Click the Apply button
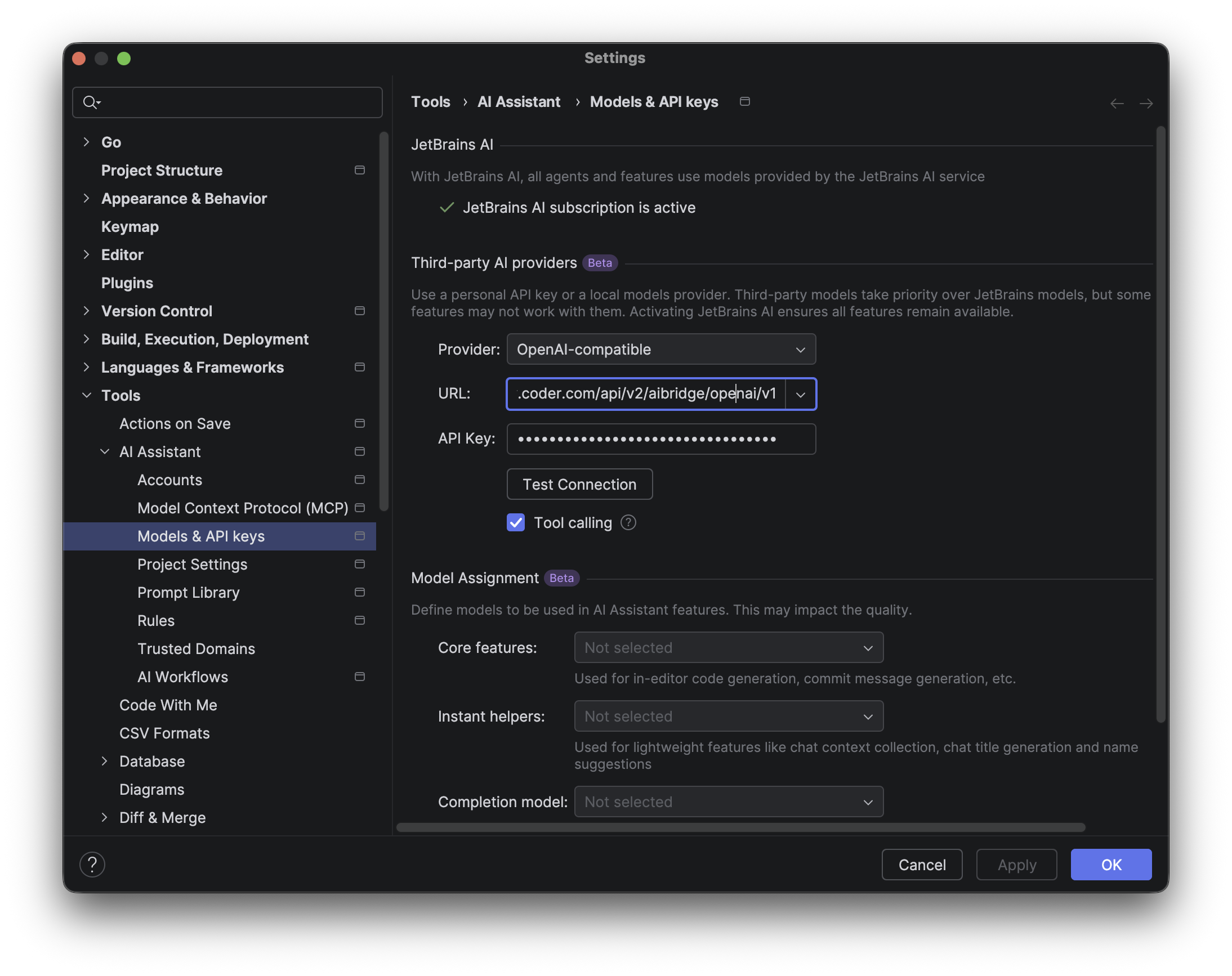The width and height of the screenshot is (1232, 976). coord(1016,865)
